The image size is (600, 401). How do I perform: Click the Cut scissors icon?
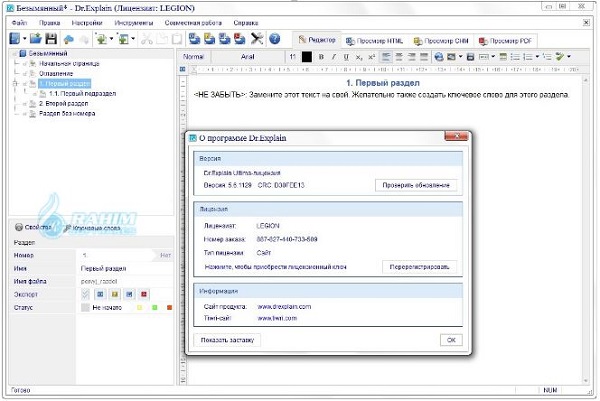click(x=147, y=39)
